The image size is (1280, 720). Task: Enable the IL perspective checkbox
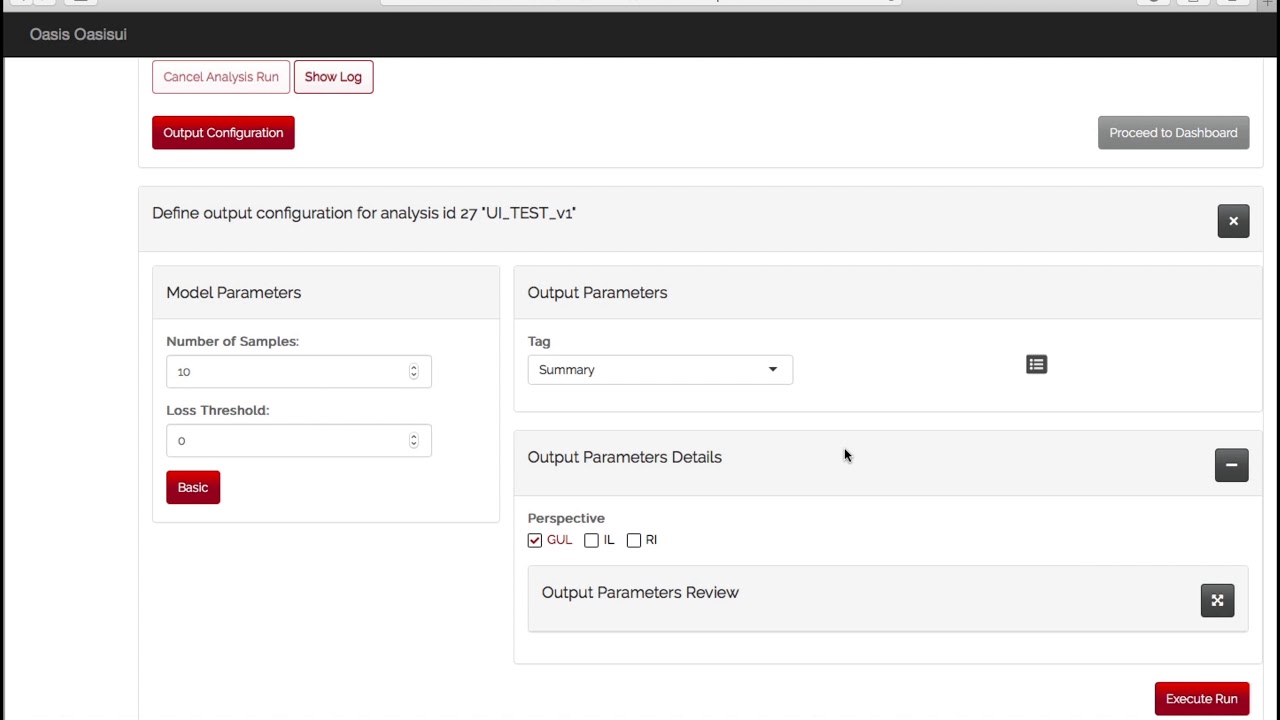pos(591,540)
